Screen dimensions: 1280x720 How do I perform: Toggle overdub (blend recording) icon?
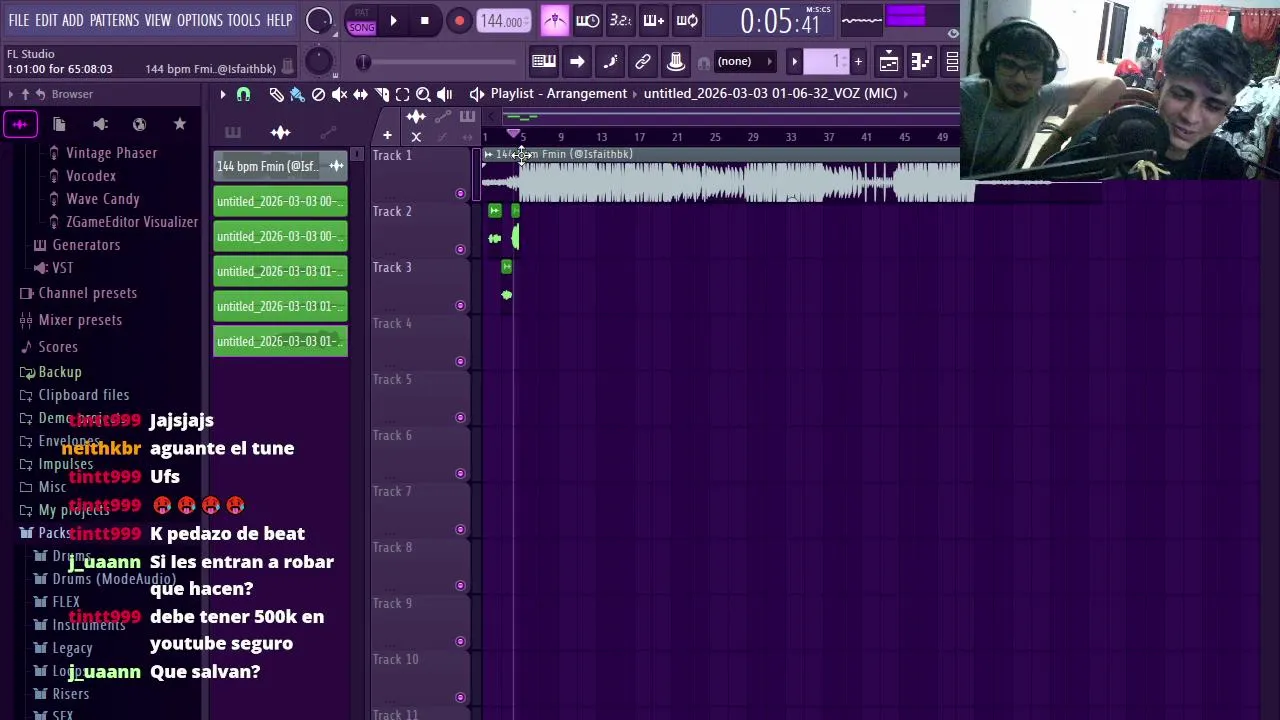point(653,20)
